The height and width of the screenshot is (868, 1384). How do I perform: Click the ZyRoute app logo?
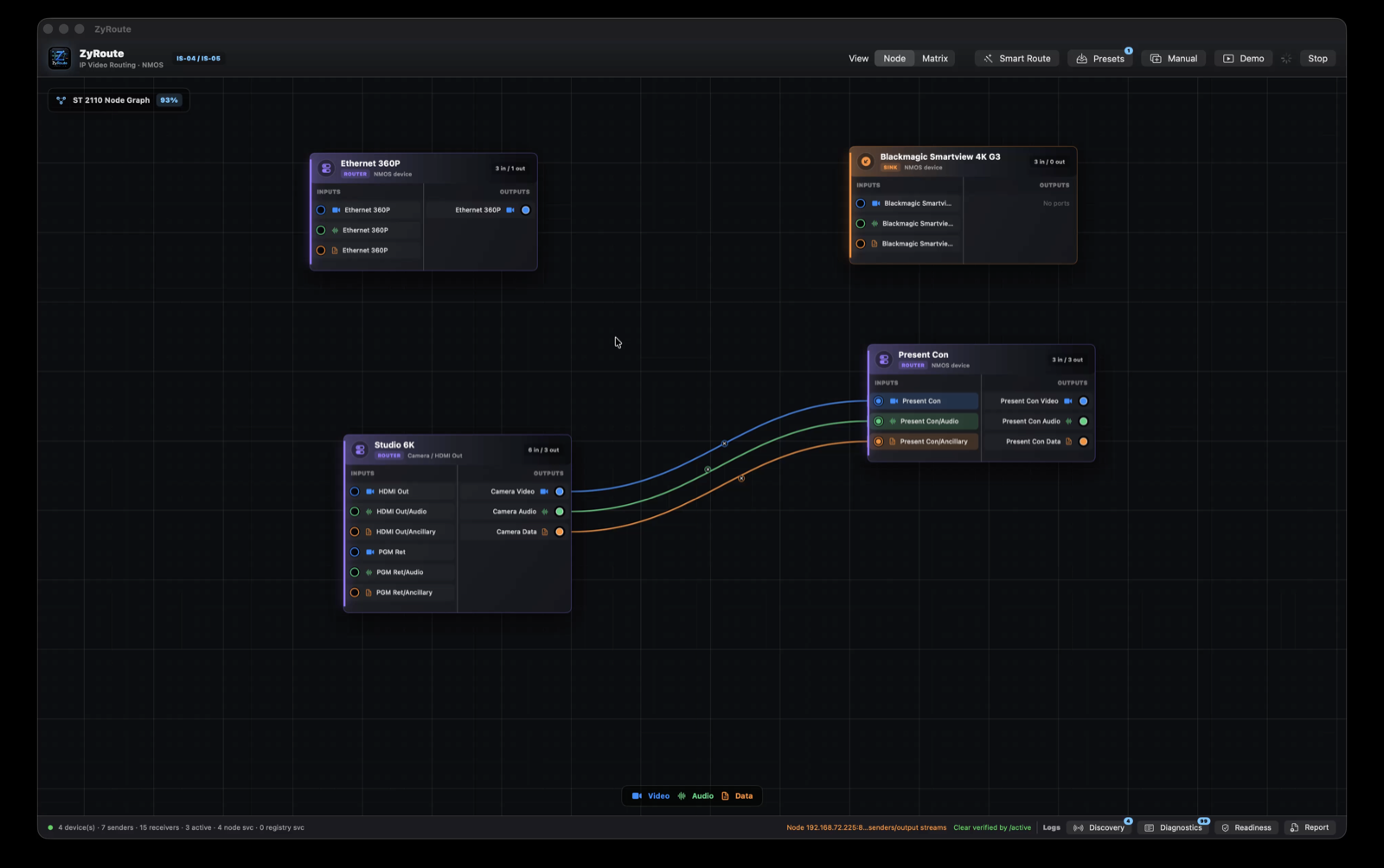pos(60,58)
